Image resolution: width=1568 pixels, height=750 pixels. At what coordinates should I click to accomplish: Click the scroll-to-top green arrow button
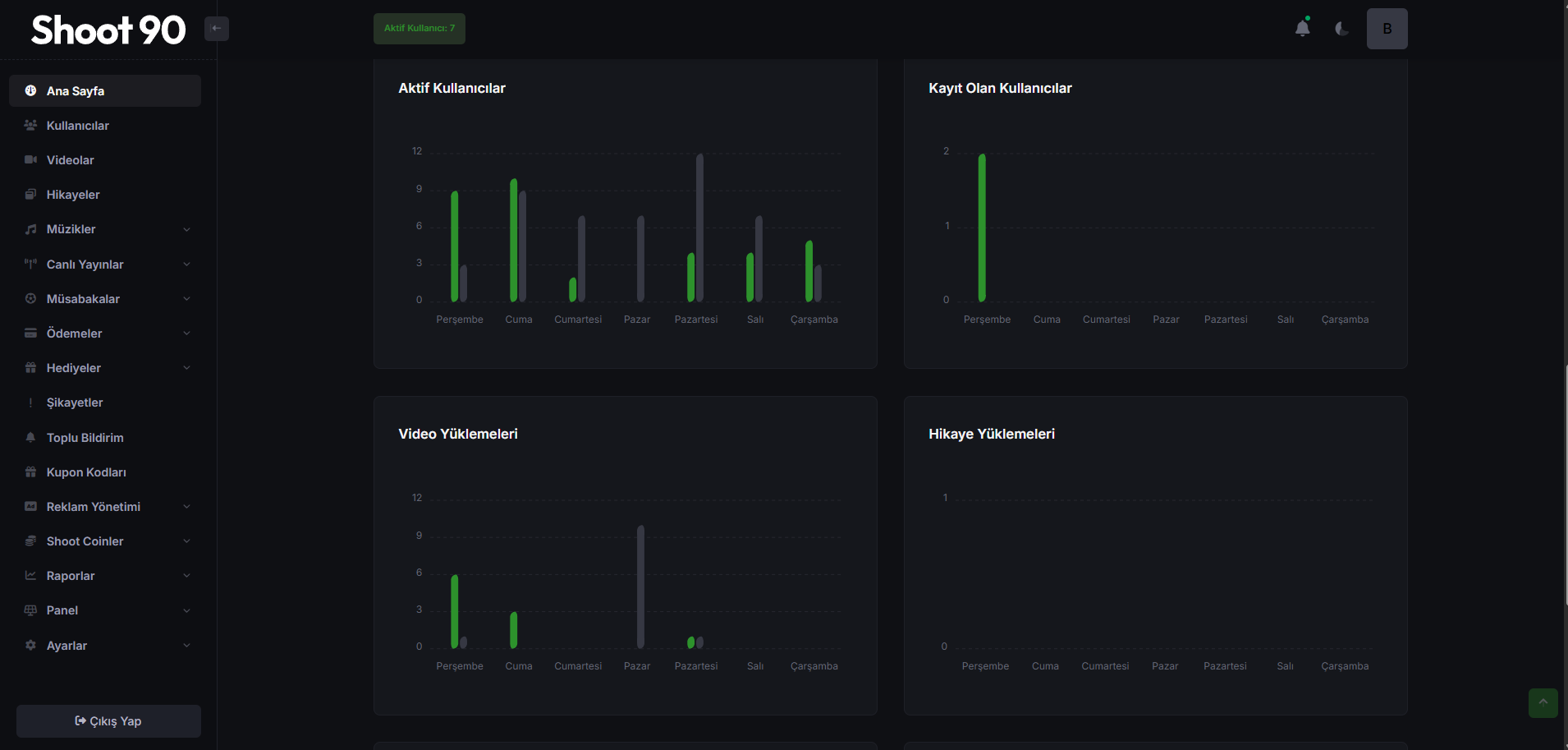[1543, 702]
